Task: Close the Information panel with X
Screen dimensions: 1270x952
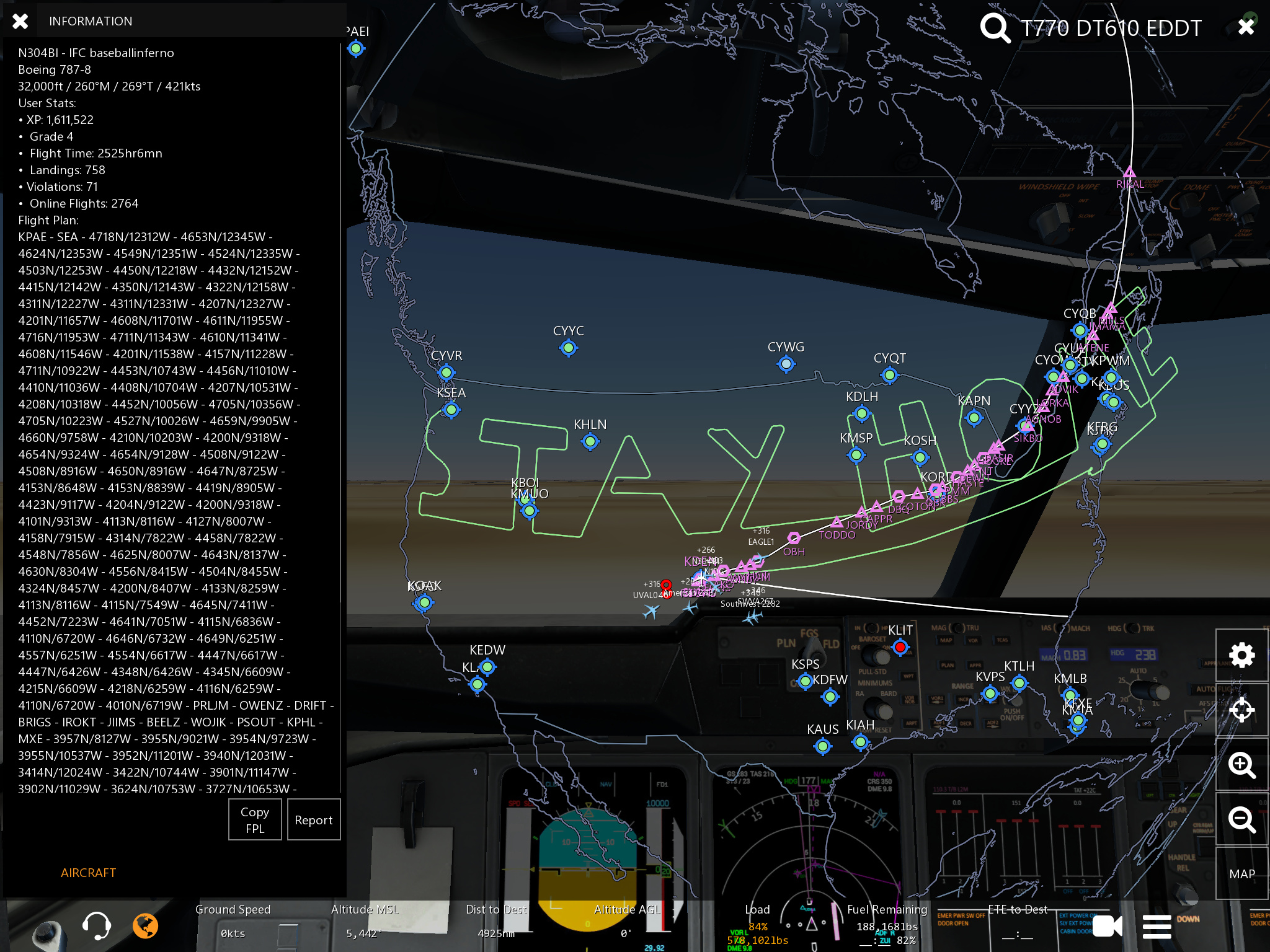Action: click(x=20, y=21)
